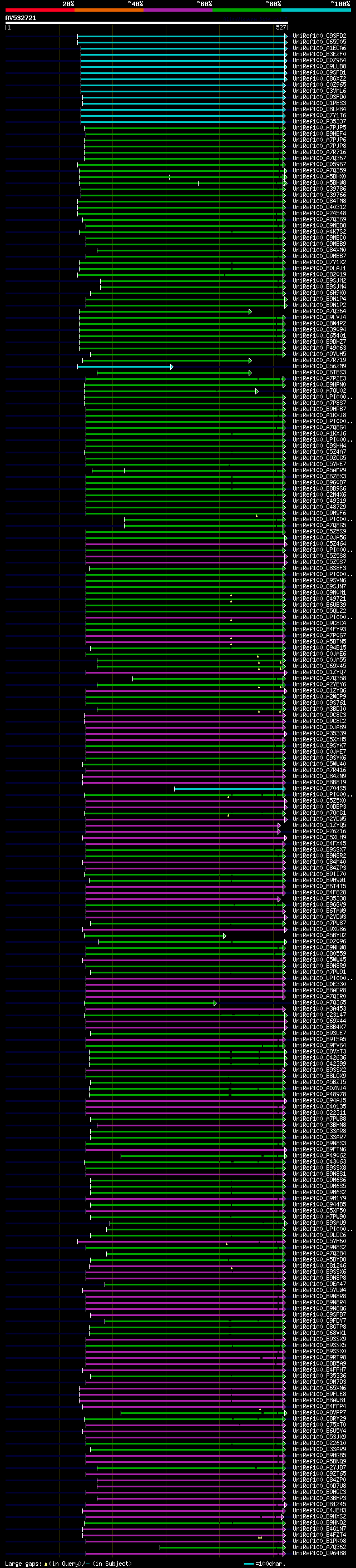Open hit UniRef100_B9RT98

click(319, 1357)
